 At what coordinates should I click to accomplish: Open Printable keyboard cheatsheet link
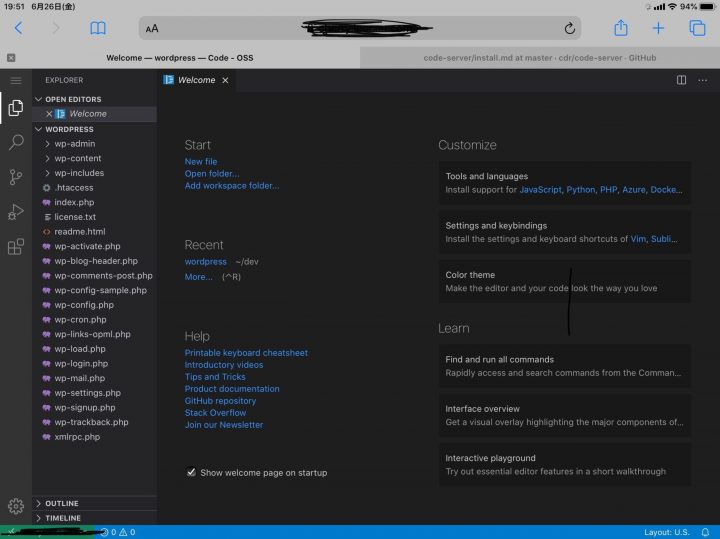[x=246, y=353]
